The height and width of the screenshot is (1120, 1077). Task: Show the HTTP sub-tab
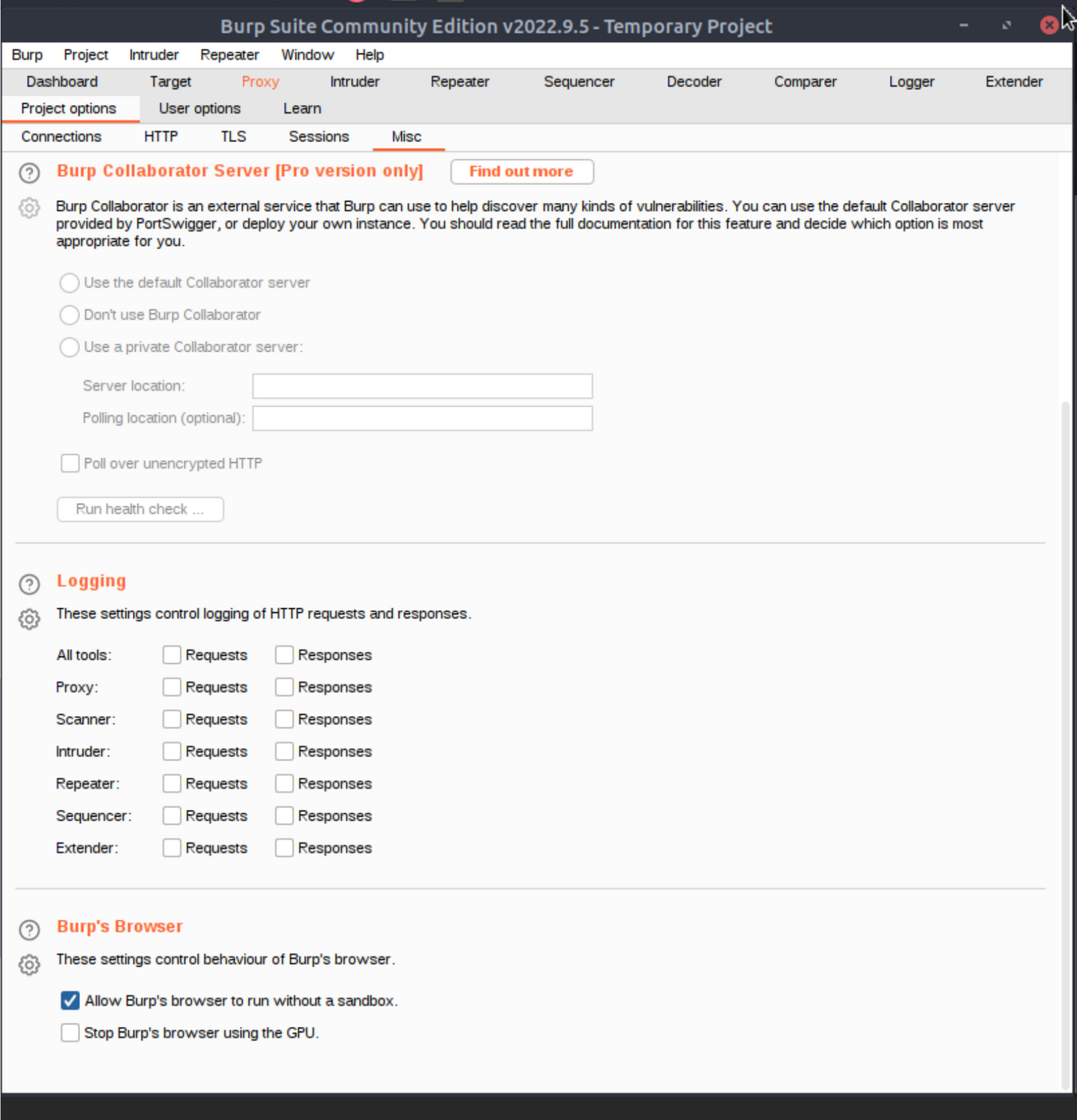[x=161, y=137]
